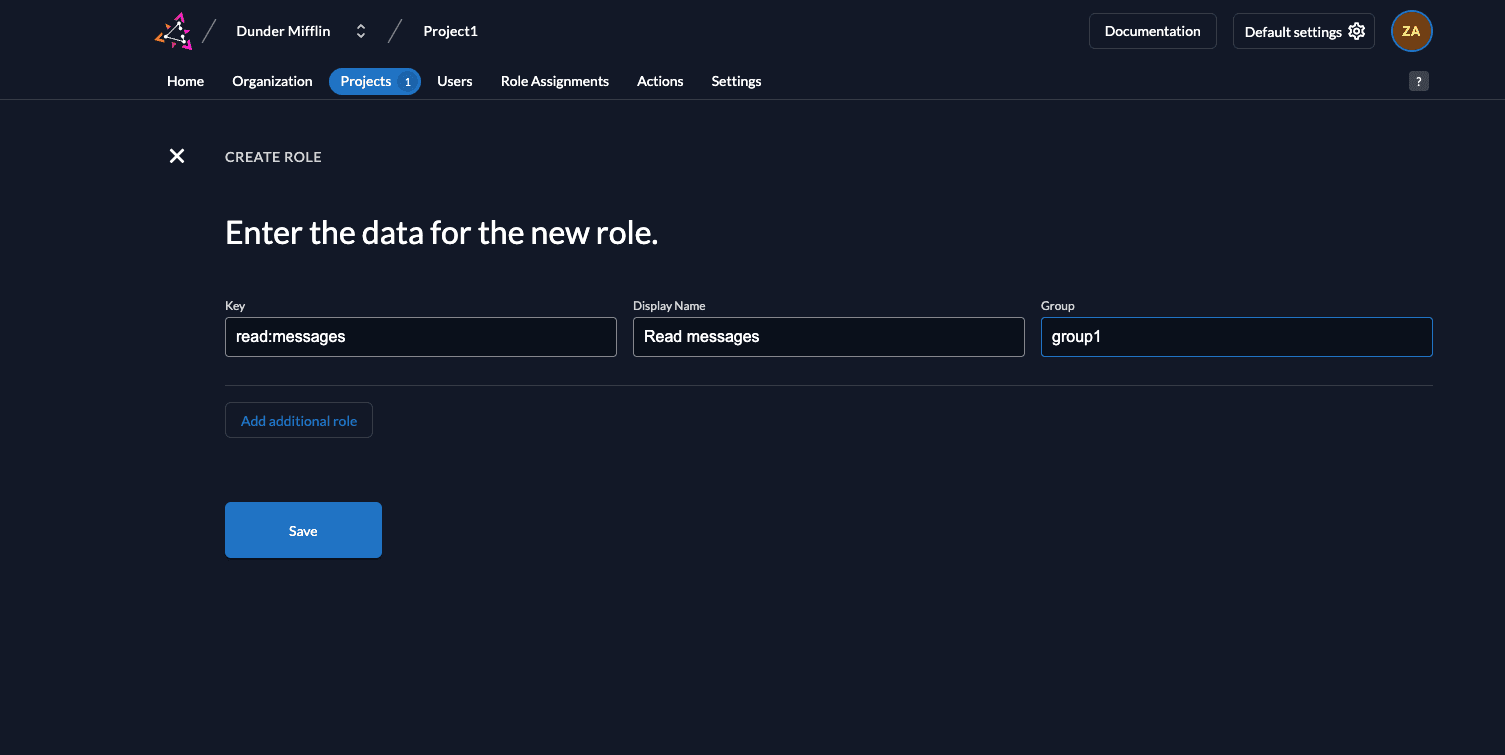Click the Dunder Mifflin breadcrumb
The width and height of the screenshot is (1505, 755).
pyautogui.click(x=283, y=31)
